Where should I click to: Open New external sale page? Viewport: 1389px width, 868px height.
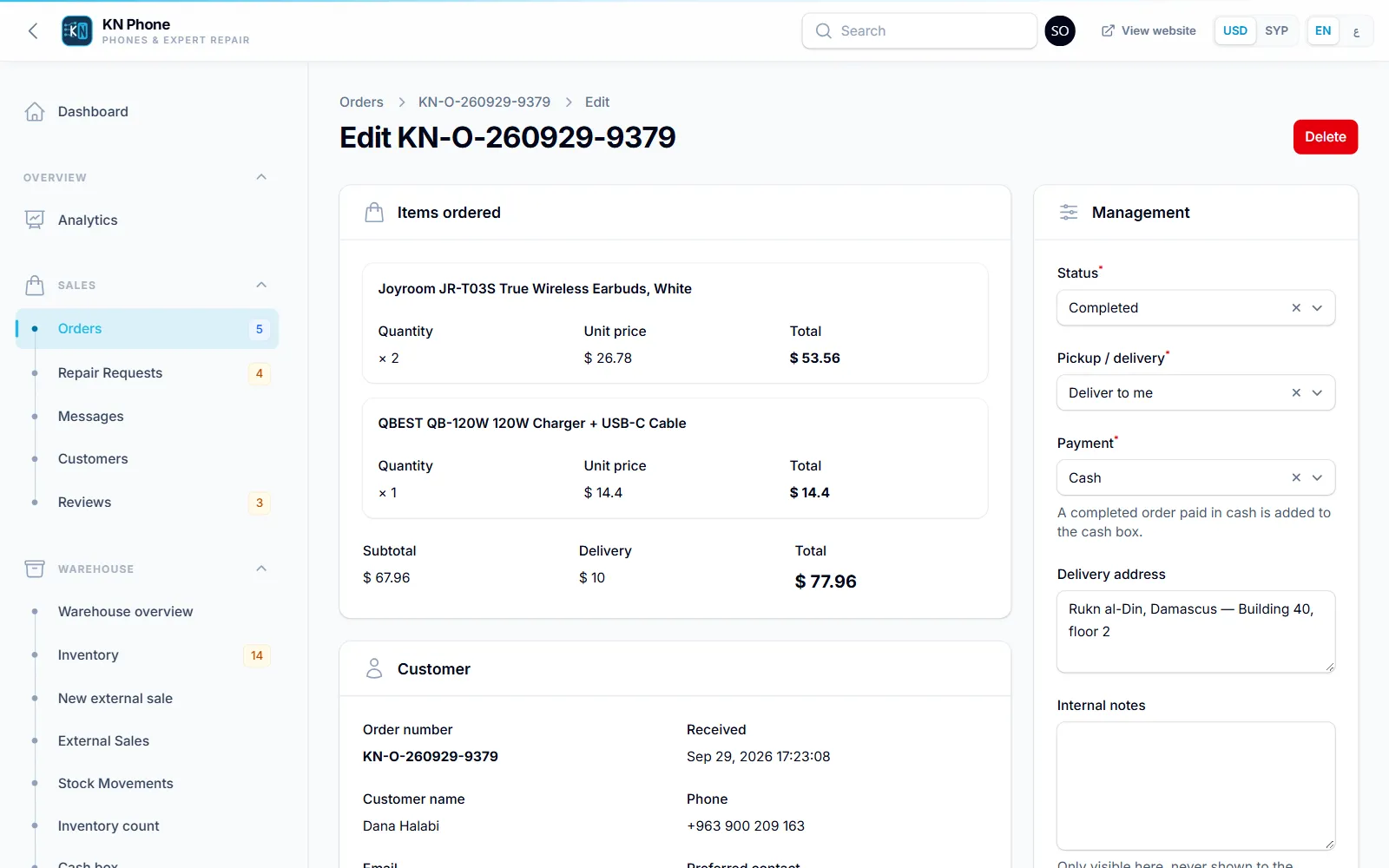(x=148, y=699)
